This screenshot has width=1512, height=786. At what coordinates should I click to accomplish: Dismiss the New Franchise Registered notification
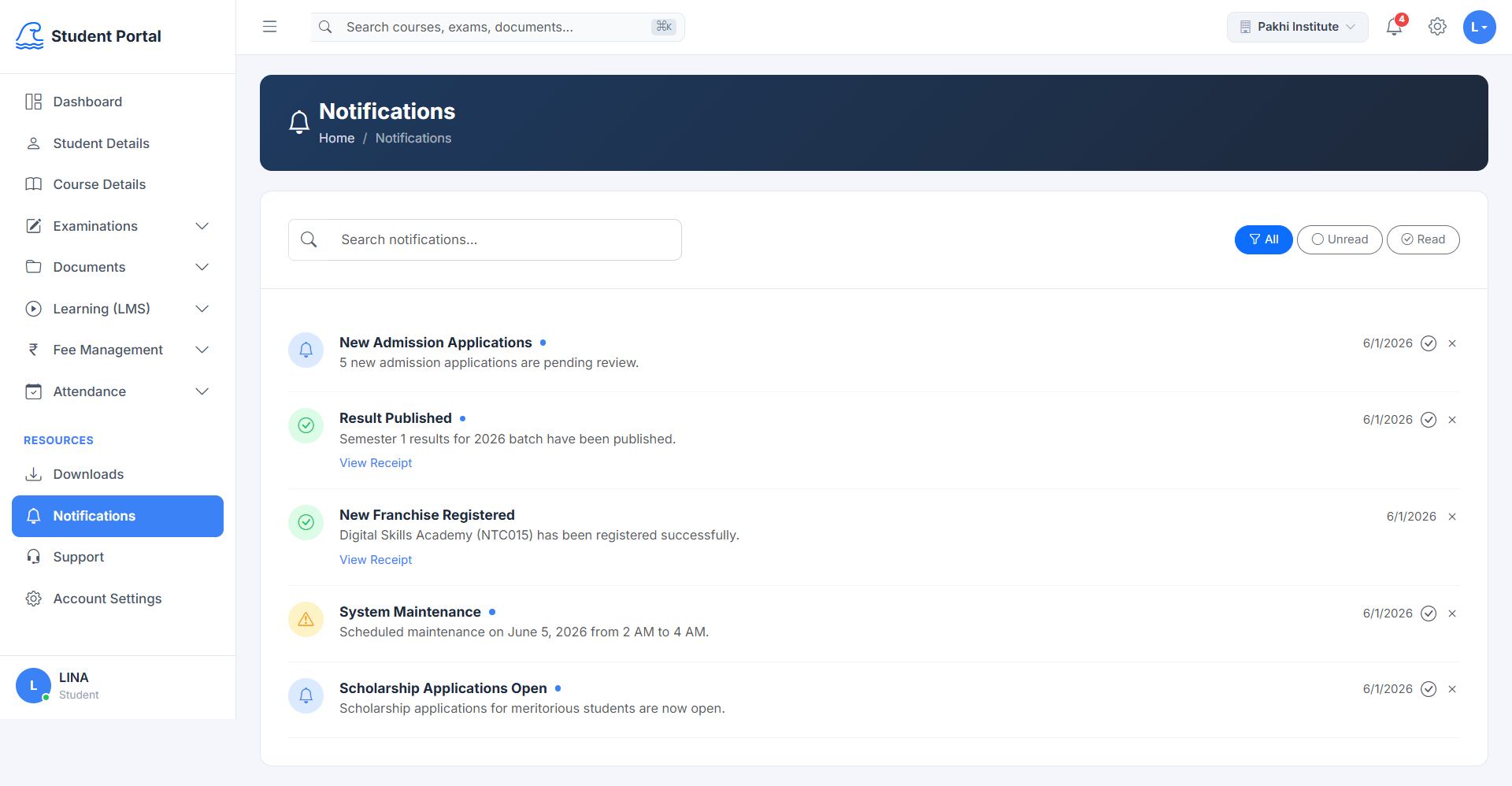tap(1452, 517)
